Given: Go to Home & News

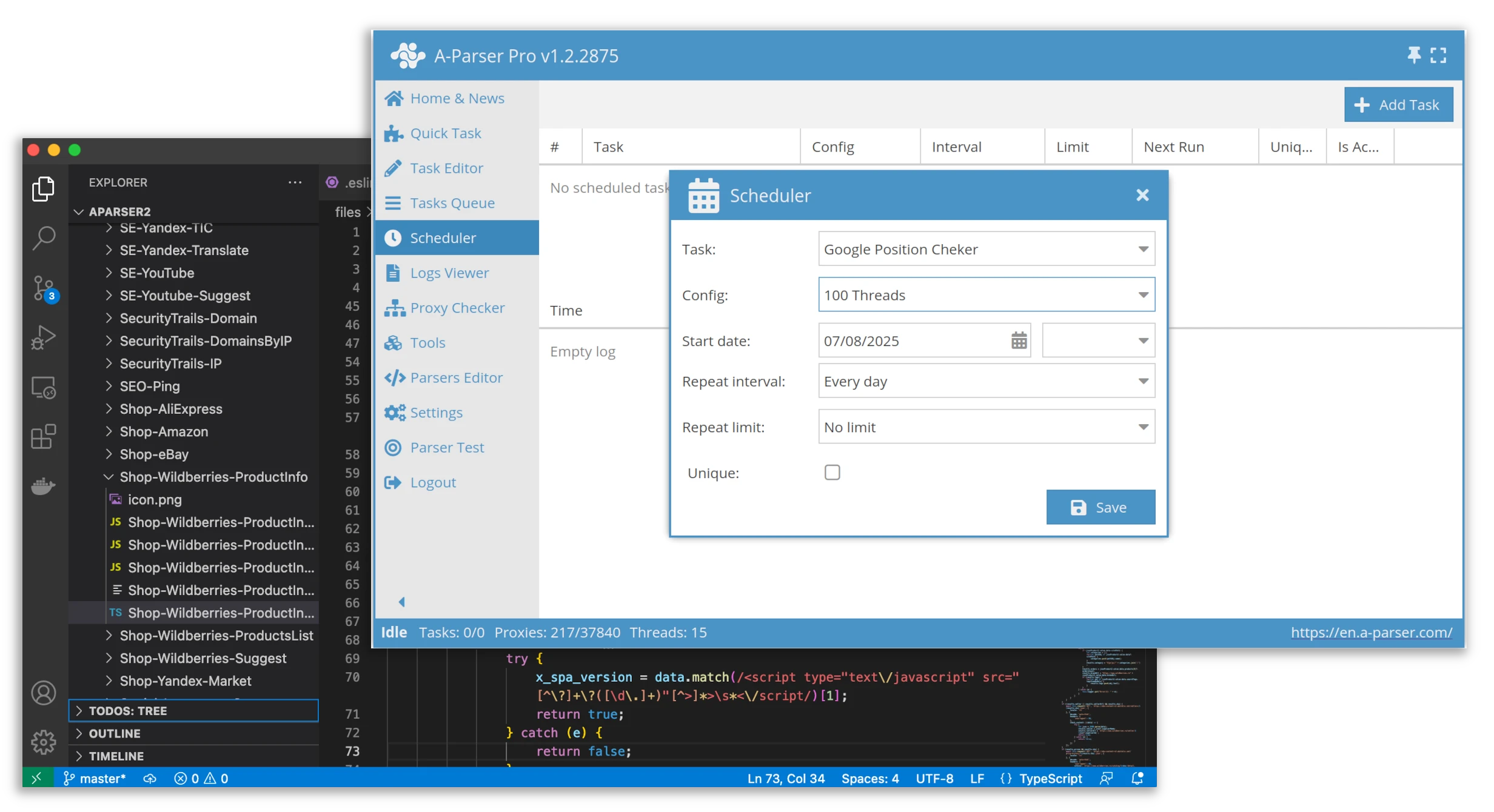Looking at the screenshot, I should pos(457,98).
